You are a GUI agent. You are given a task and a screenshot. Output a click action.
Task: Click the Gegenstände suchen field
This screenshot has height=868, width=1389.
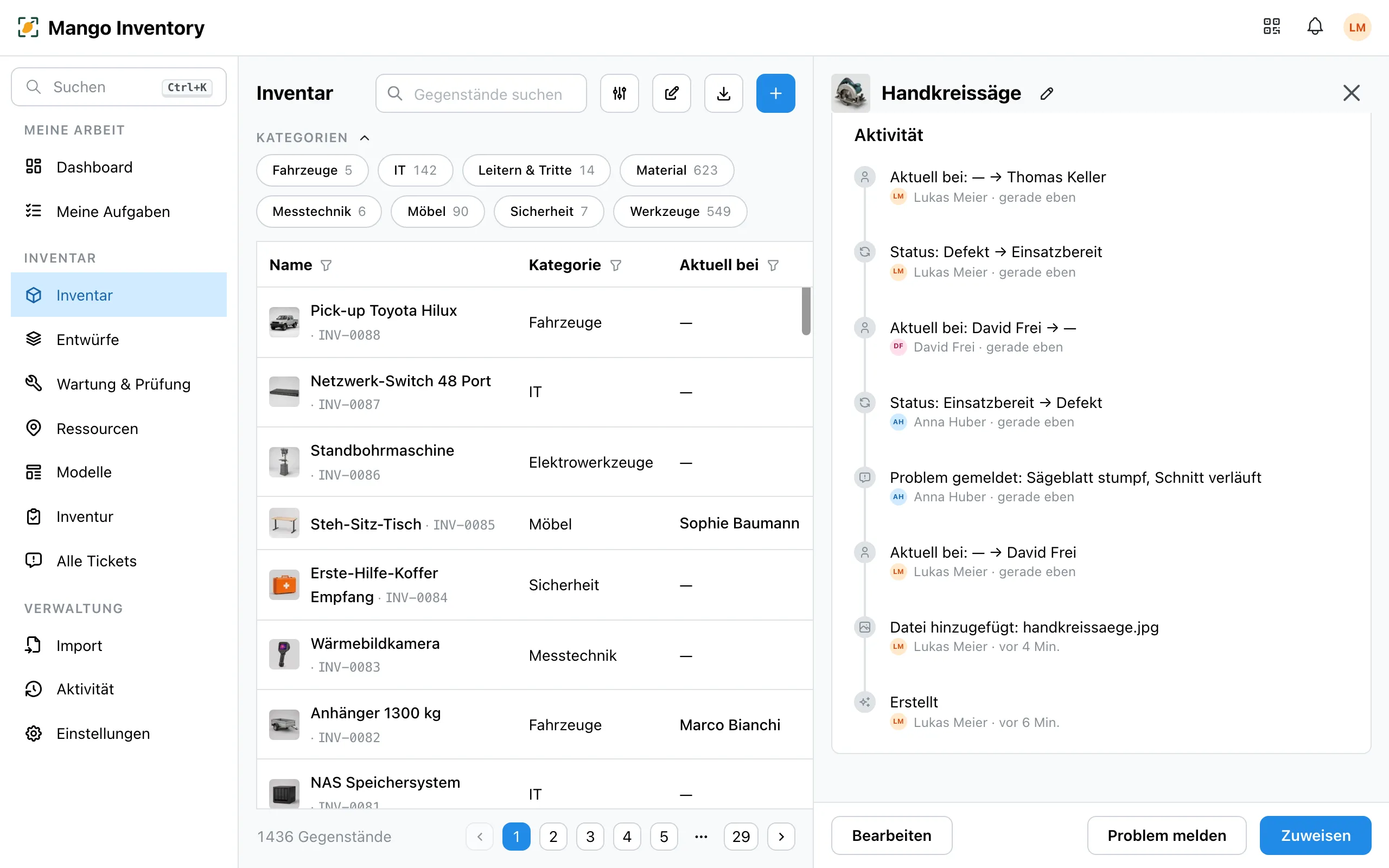tap(481, 93)
